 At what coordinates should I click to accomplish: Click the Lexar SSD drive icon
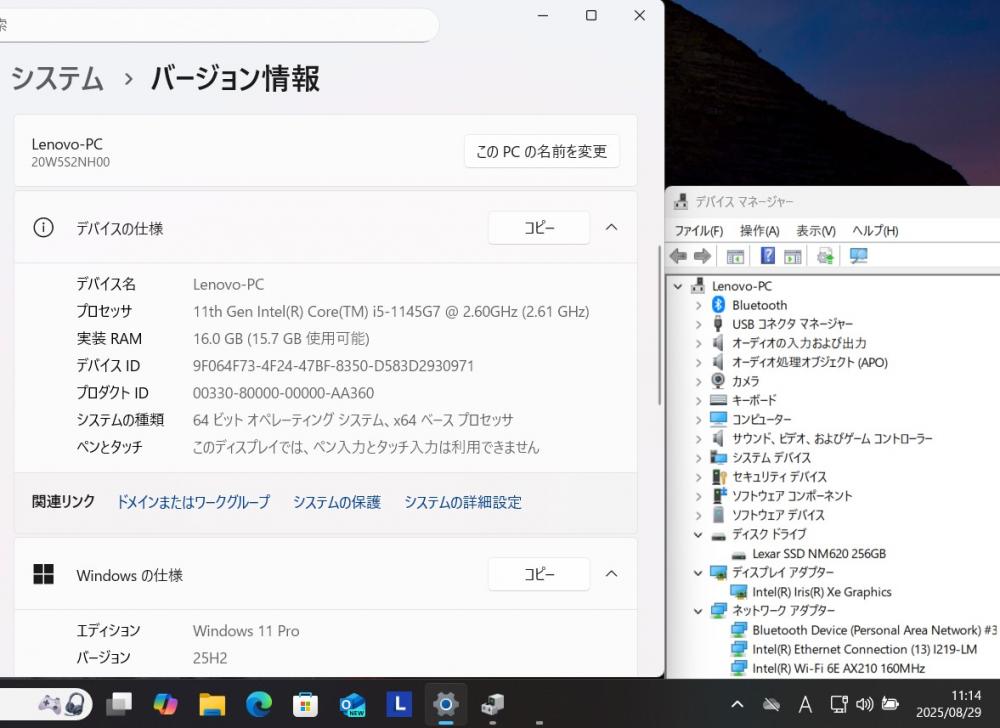click(739, 555)
